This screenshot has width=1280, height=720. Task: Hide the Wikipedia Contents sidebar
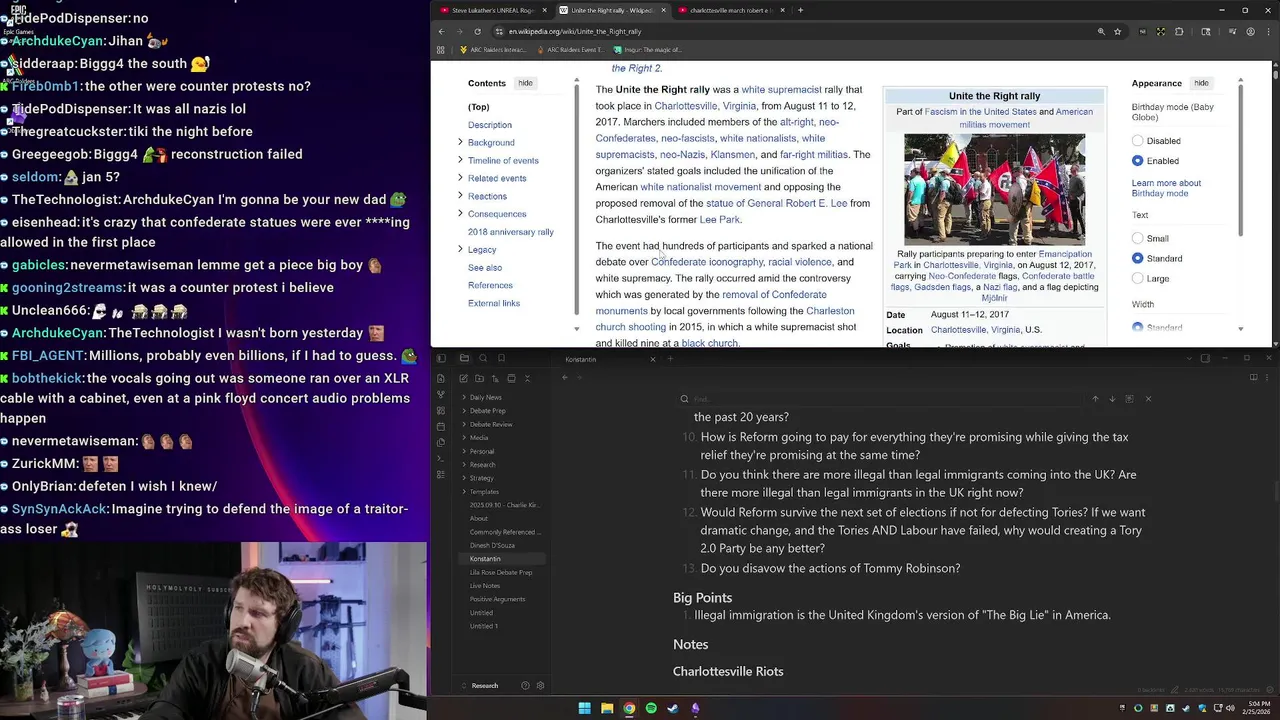click(525, 83)
